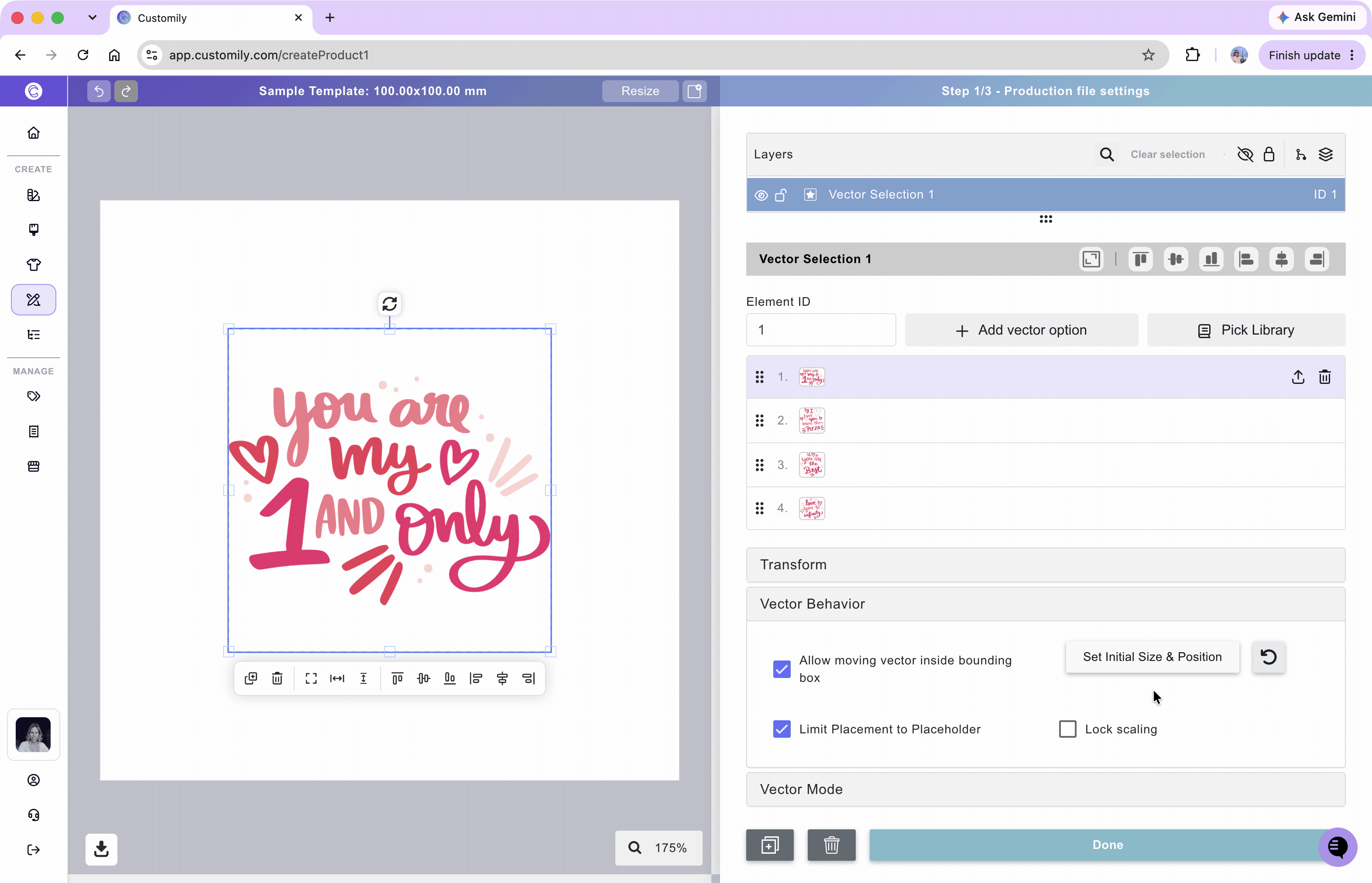Click the reset arrow next to Set Initial Size
The image size is (1372, 883).
1269,657
